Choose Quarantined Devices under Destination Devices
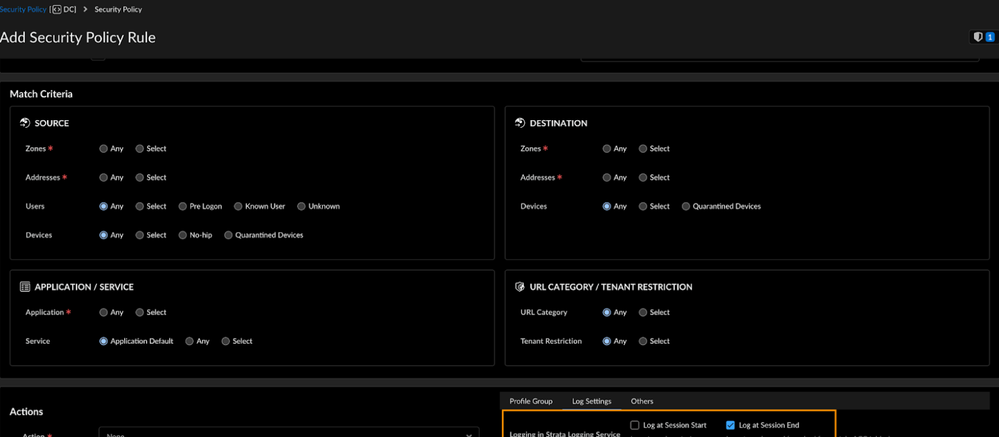The width and height of the screenshot is (999, 437). (x=686, y=206)
